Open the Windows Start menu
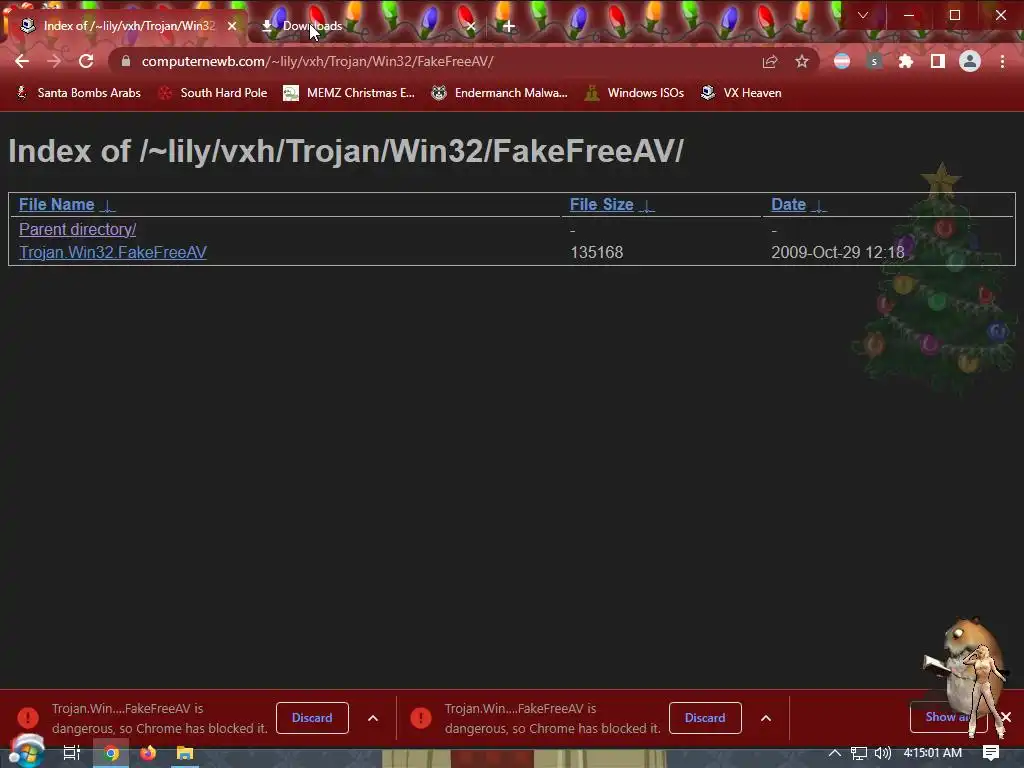The height and width of the screenshot is (768, 1024). 26,753
